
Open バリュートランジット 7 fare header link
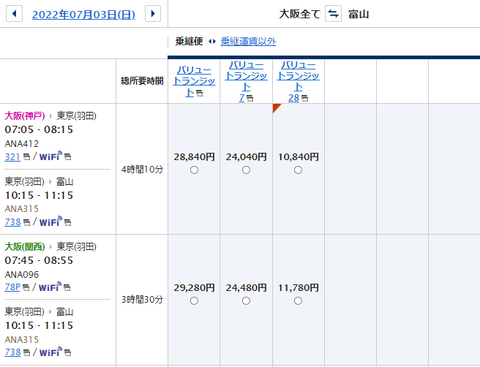pos(246,81)
